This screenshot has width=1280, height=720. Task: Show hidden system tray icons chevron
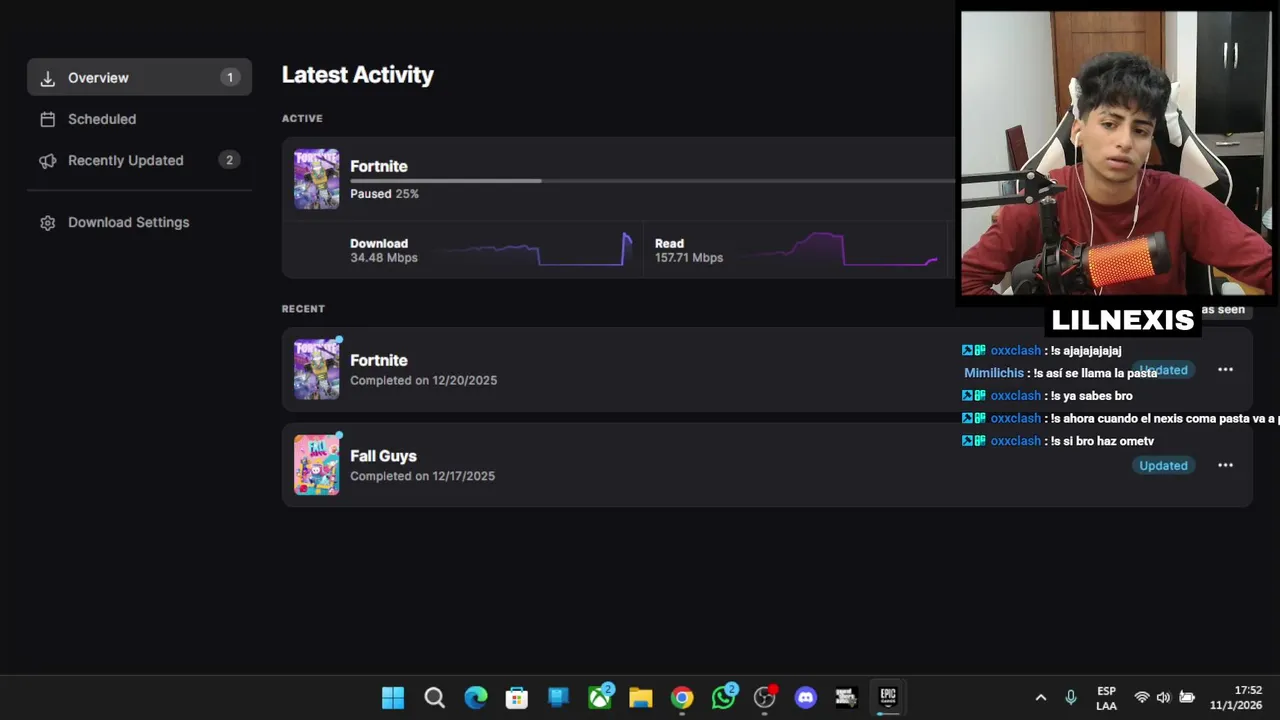point(1040,697)
